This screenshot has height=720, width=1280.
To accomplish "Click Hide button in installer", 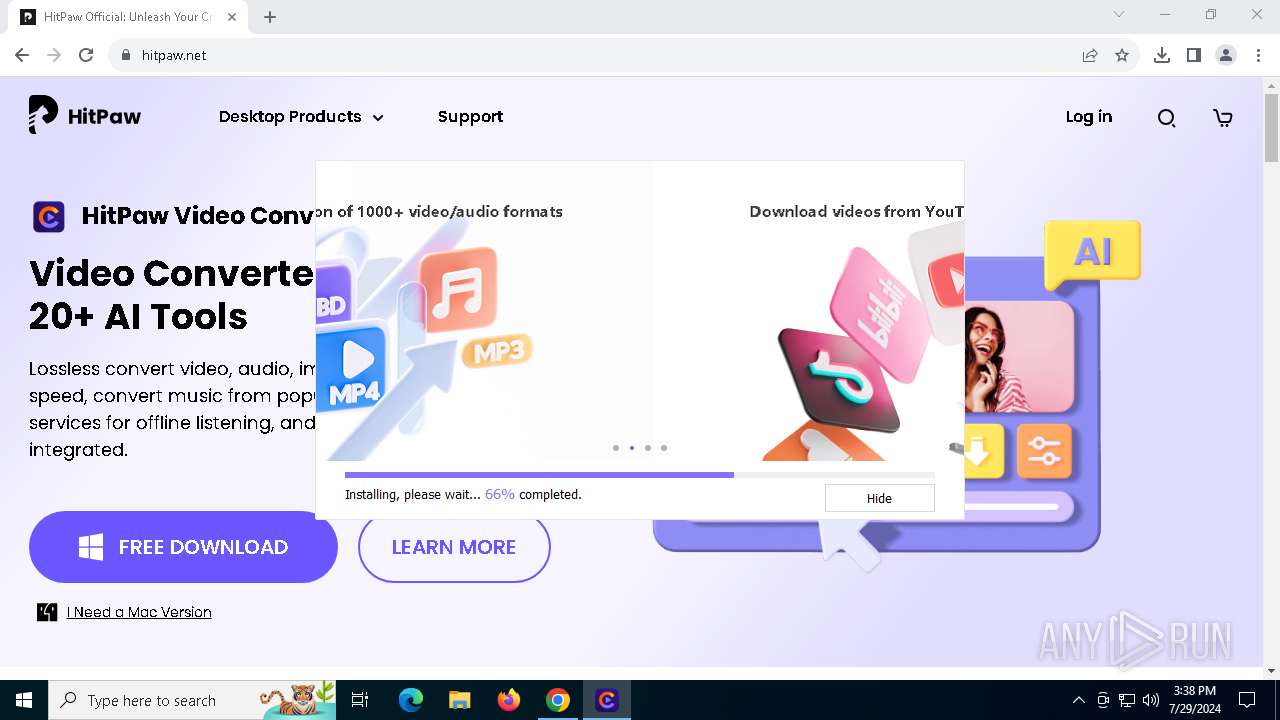I will tap(879, 498).
